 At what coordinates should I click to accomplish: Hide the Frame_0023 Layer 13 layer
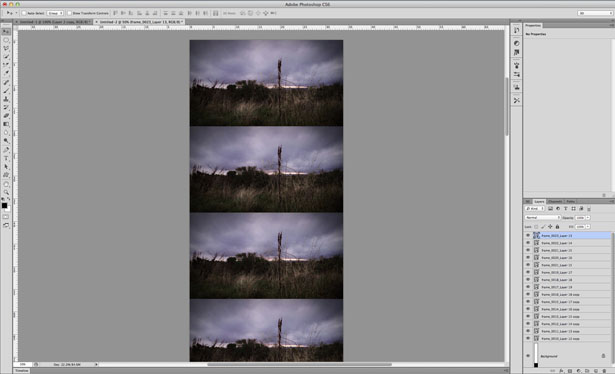point(528,235)
